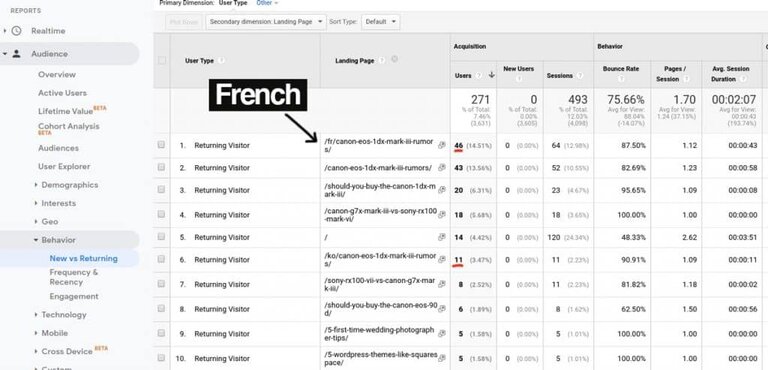Click the Audience person icon
This screenshot has height=370, width=768.
(x=16, y=54)
